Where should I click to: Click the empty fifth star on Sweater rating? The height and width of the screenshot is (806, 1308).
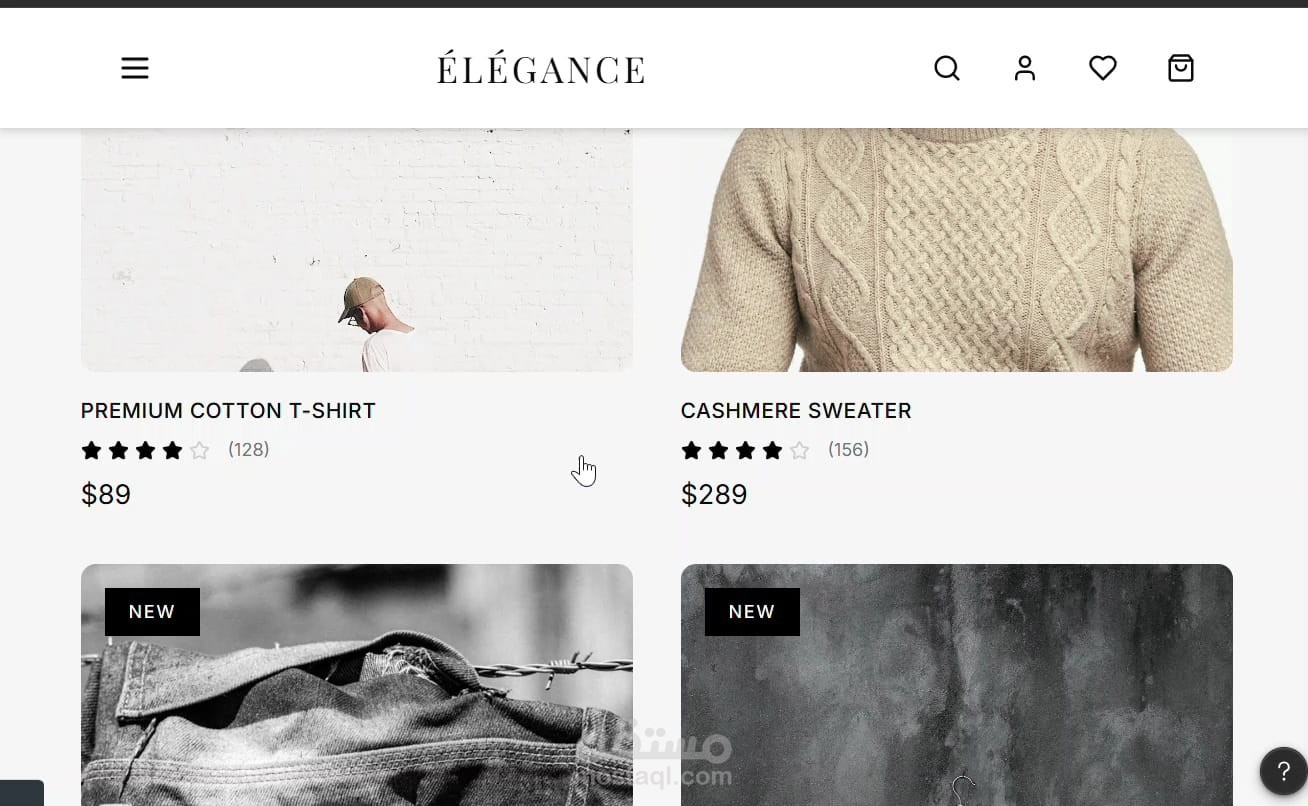(799, 450)
